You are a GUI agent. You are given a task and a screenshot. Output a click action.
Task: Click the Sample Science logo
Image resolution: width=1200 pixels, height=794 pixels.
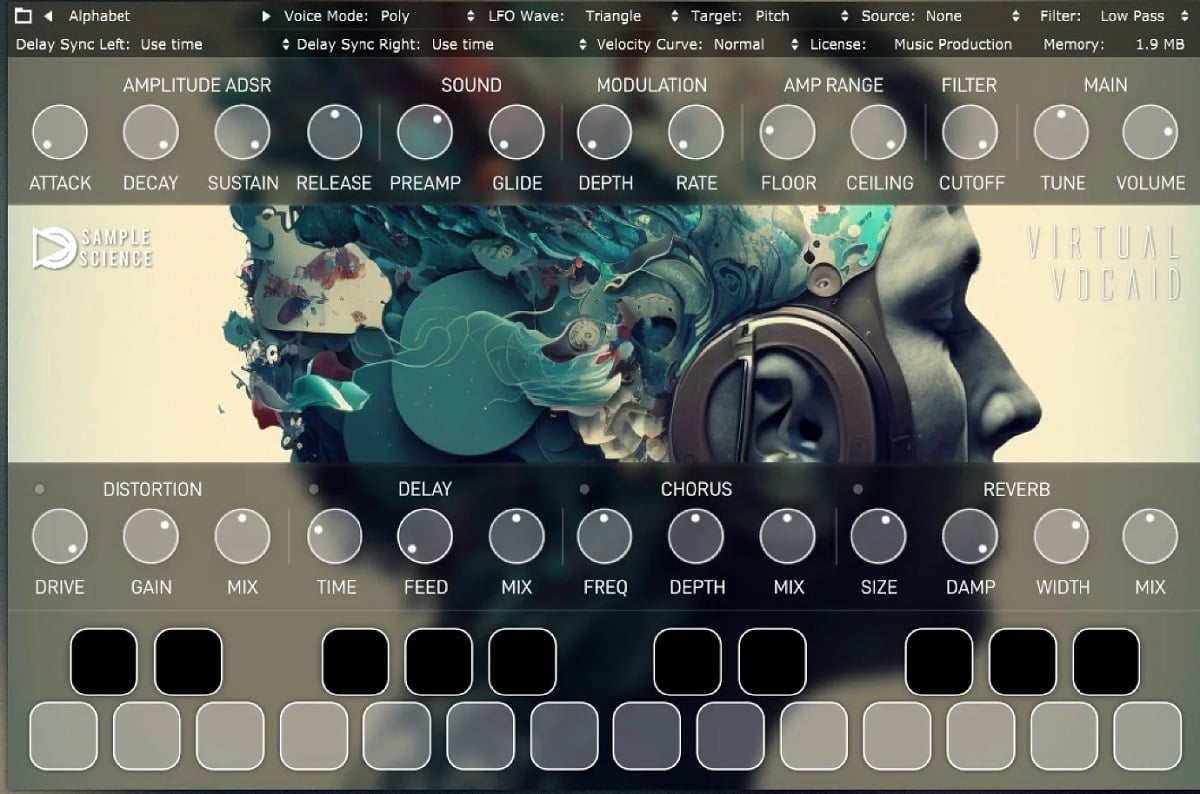pos(92,248)
